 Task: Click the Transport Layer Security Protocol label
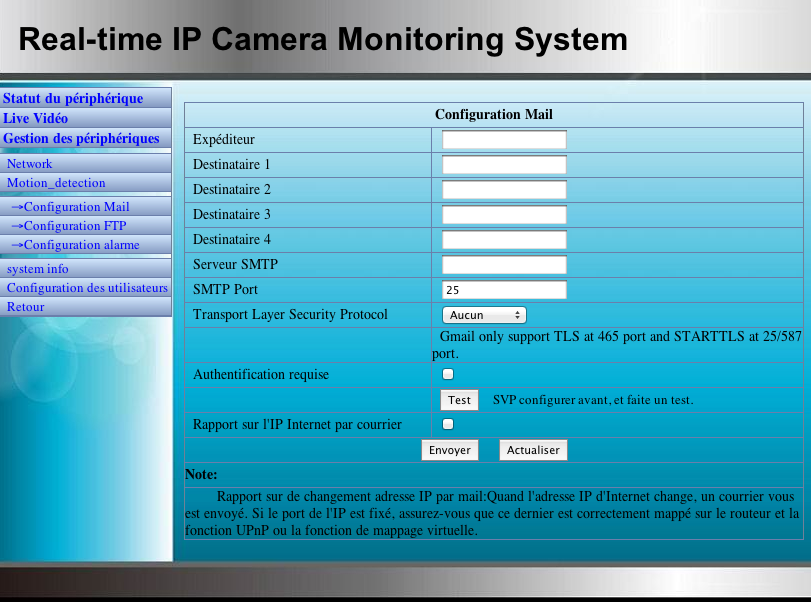tap(290, 314)
